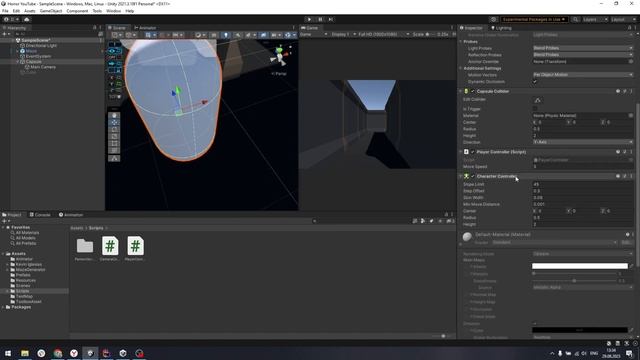
Task: Open the cloud services icon
Action: click(27, 19)
